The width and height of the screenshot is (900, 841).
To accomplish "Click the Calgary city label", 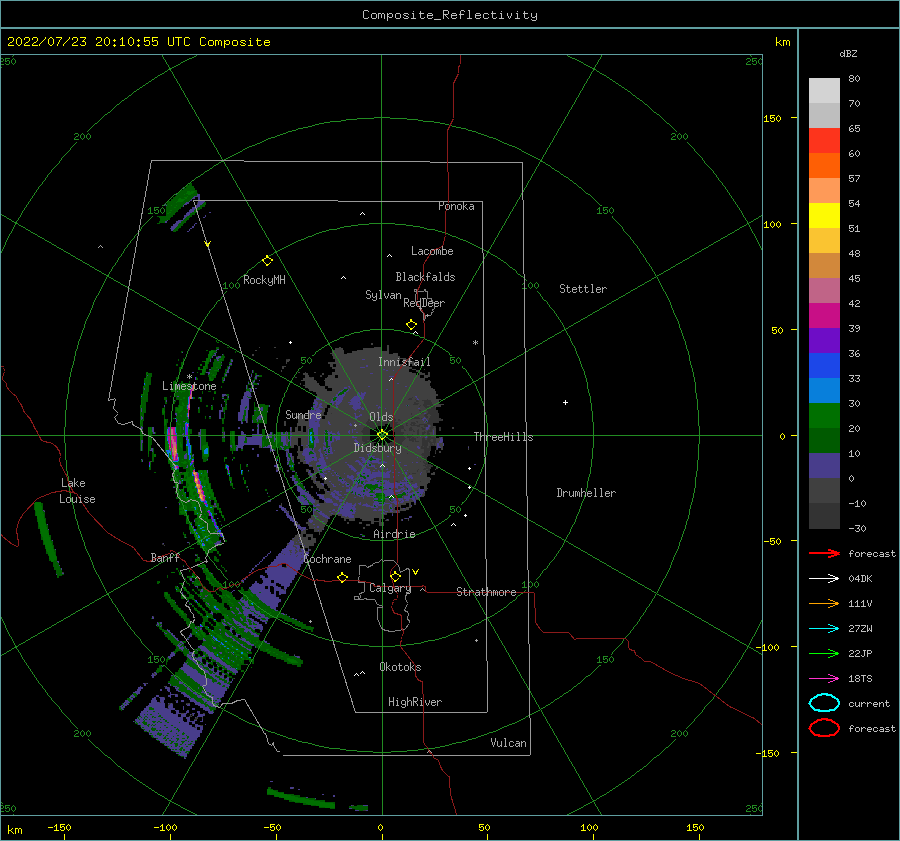I will [390, 588].
